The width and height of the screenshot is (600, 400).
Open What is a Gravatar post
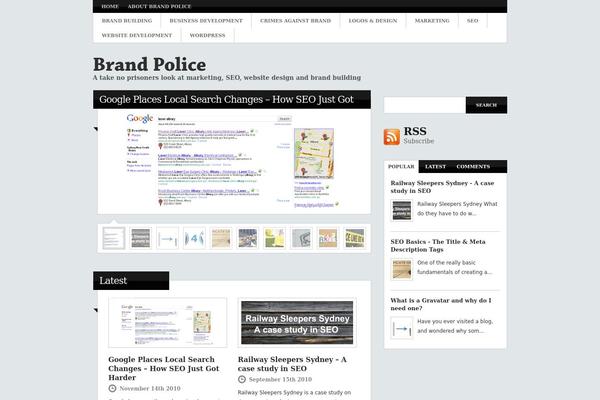pyautogui.click(x=441, y=304)
